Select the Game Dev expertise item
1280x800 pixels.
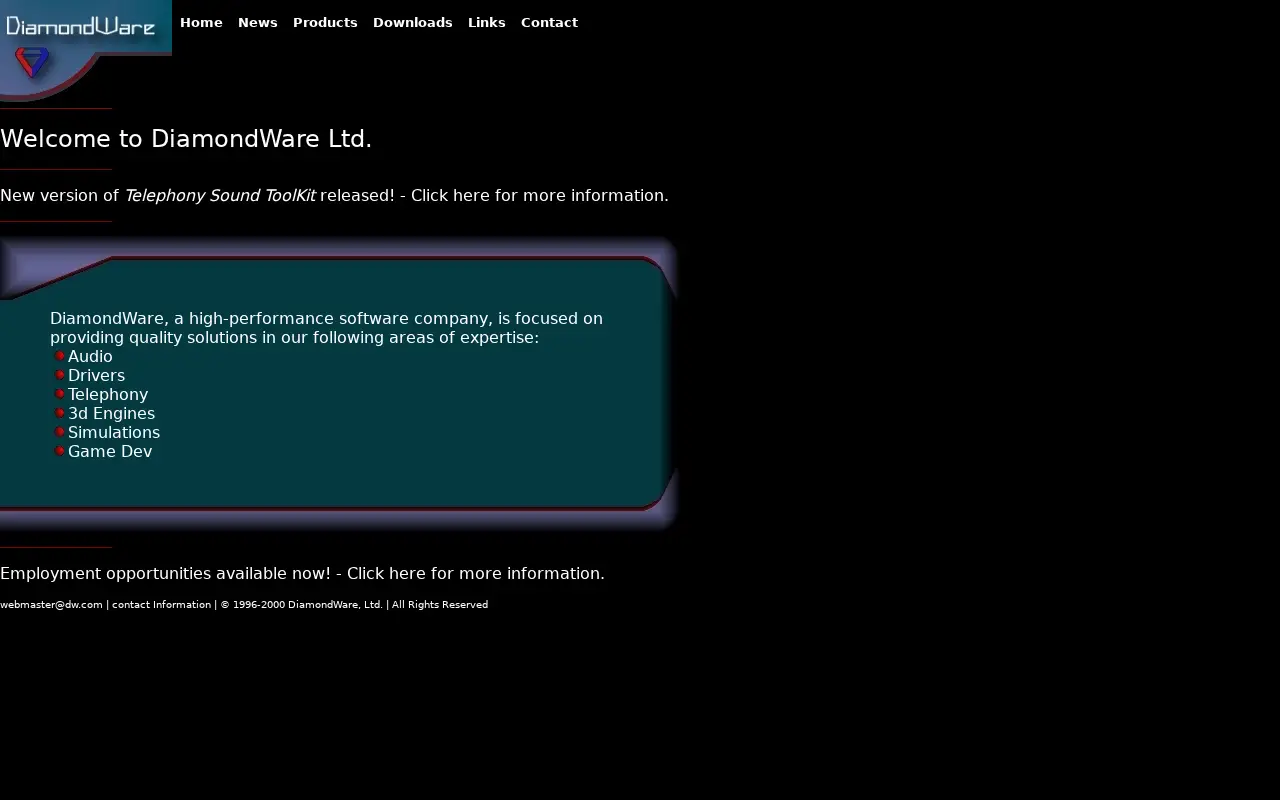pos(110,451)
